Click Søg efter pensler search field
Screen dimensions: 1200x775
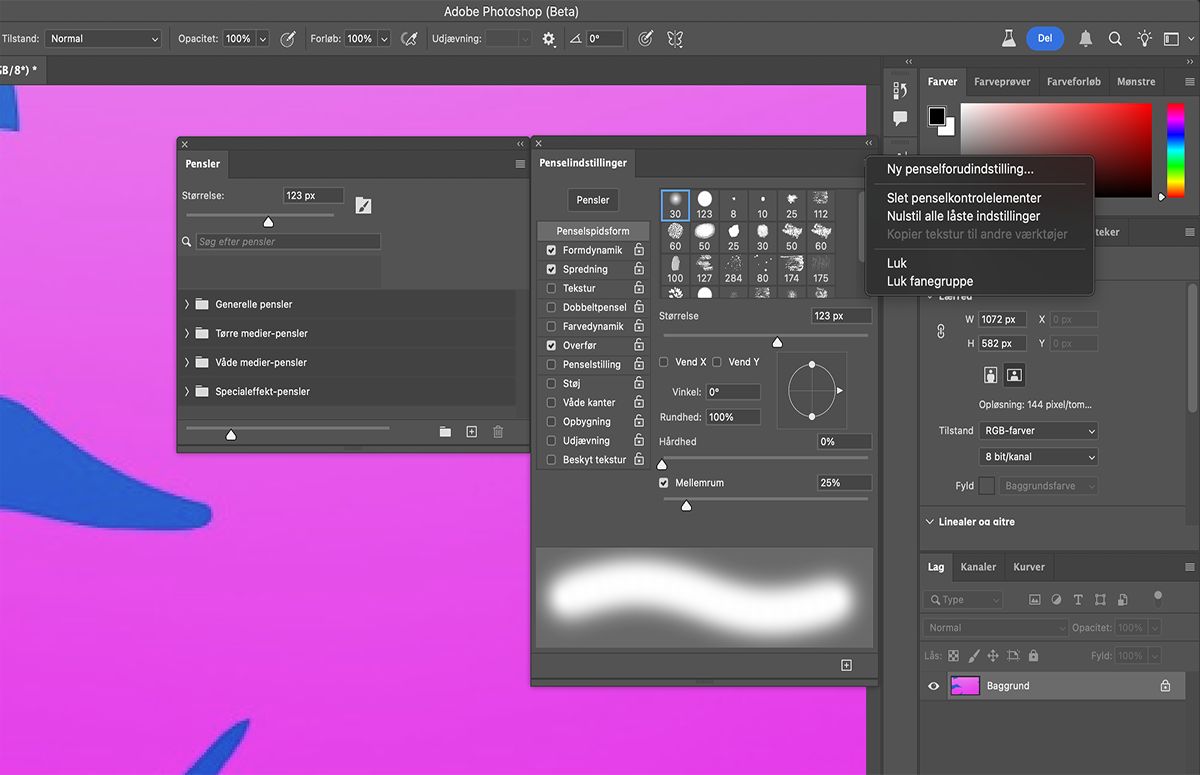click(288, 242)
